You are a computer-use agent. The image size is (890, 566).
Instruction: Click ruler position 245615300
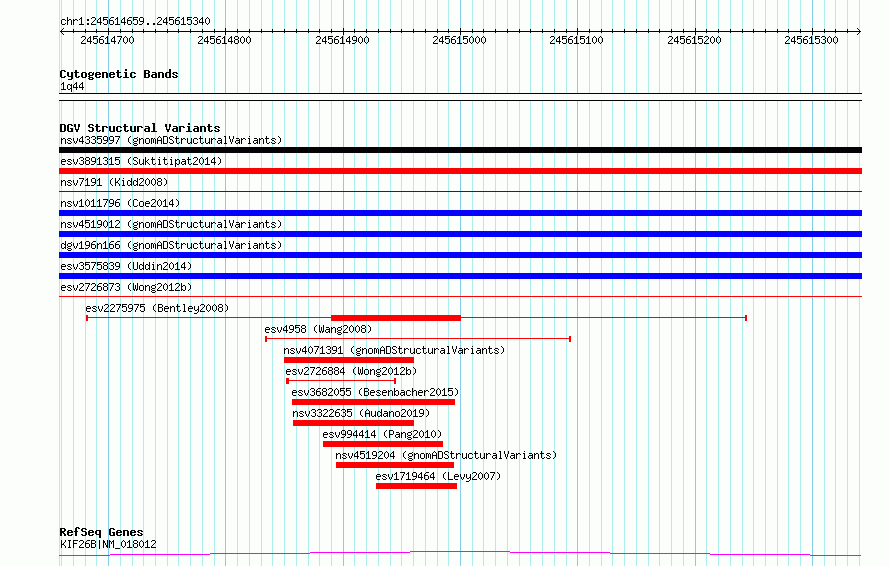[x=811, y=40]
